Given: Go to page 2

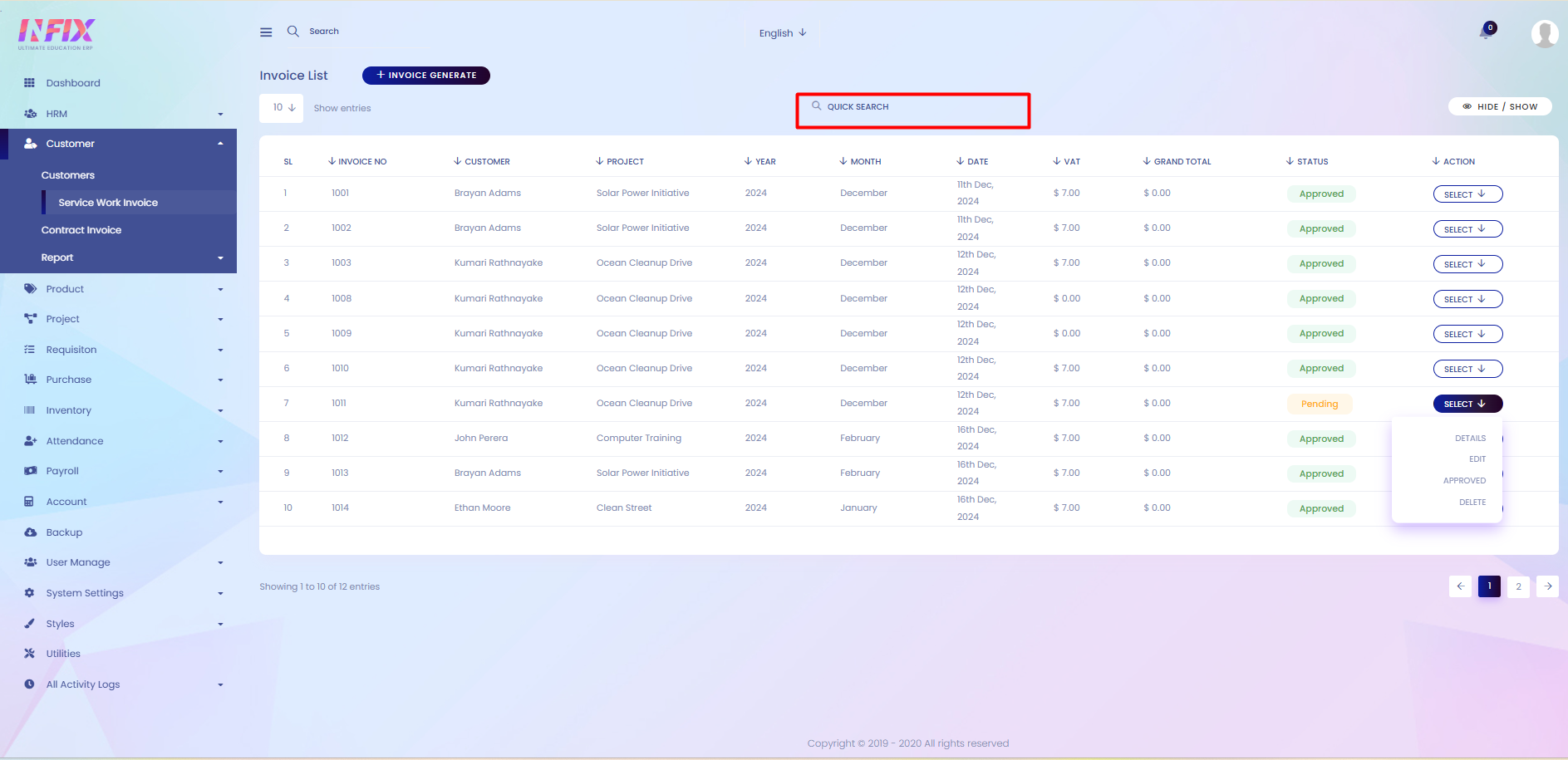Looking at the screenshot, I should coord(1518,586).
